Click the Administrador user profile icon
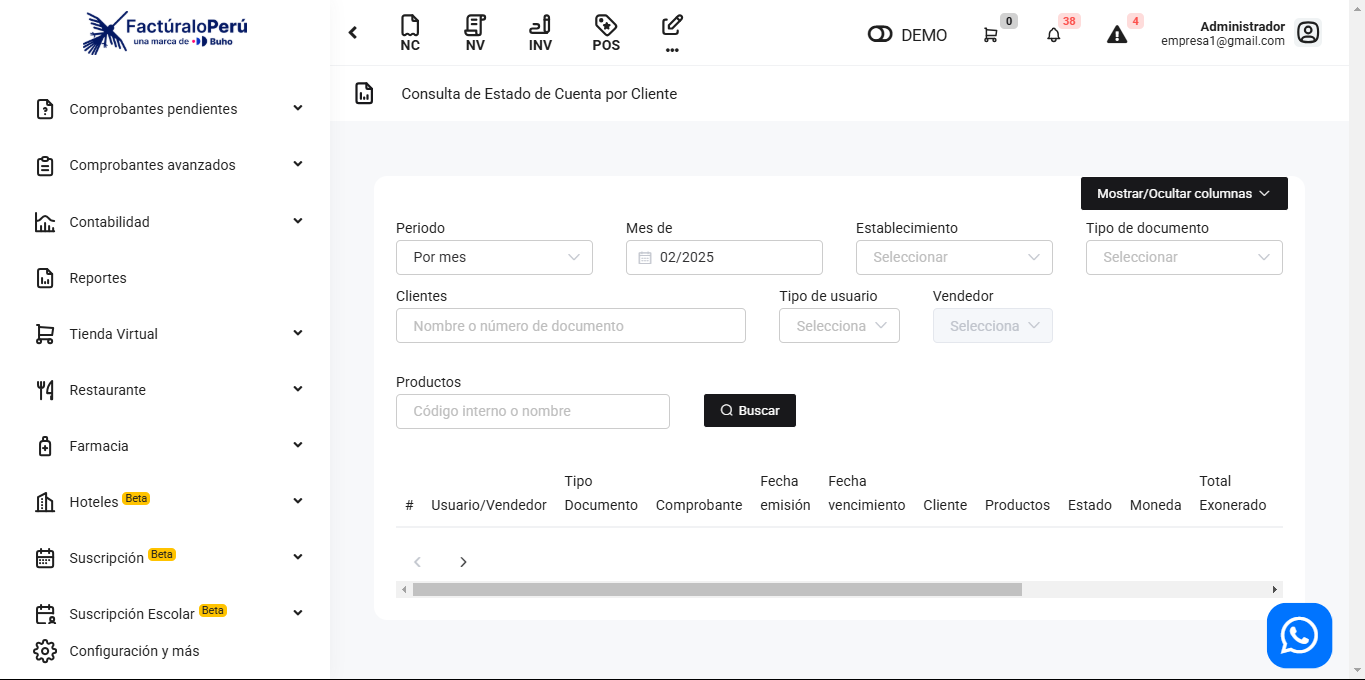The width and height of the screenshot is (1365, 680). click(1308, 33)
